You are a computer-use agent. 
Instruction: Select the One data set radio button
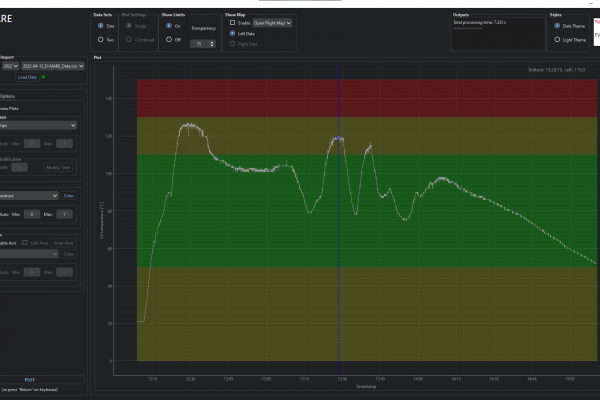click(x=100, y=26)
